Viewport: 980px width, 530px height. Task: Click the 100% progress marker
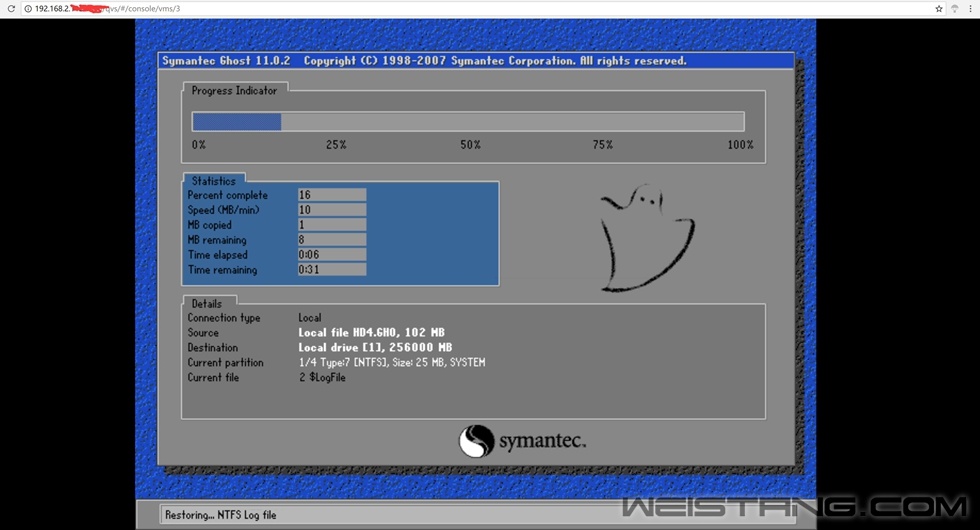(x=741, y=145)
